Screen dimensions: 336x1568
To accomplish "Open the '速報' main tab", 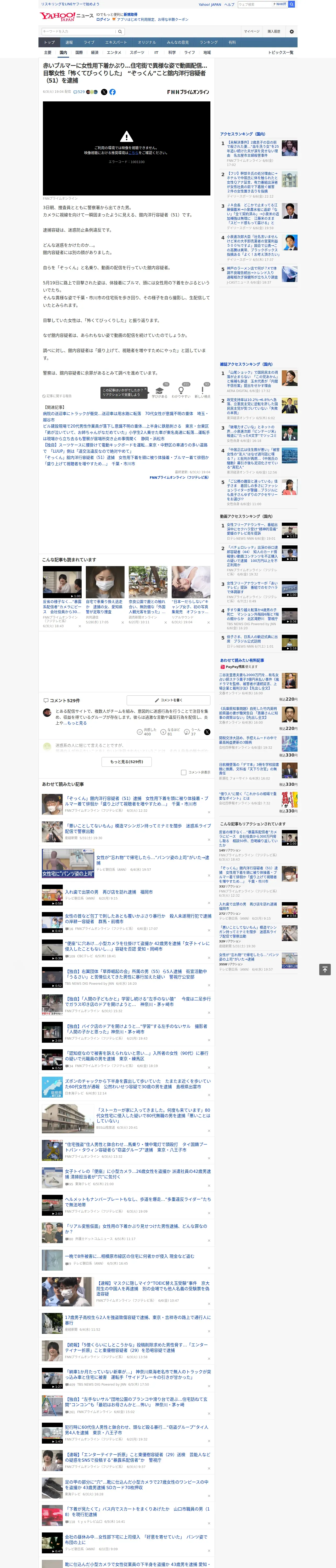I will [69, 43].
